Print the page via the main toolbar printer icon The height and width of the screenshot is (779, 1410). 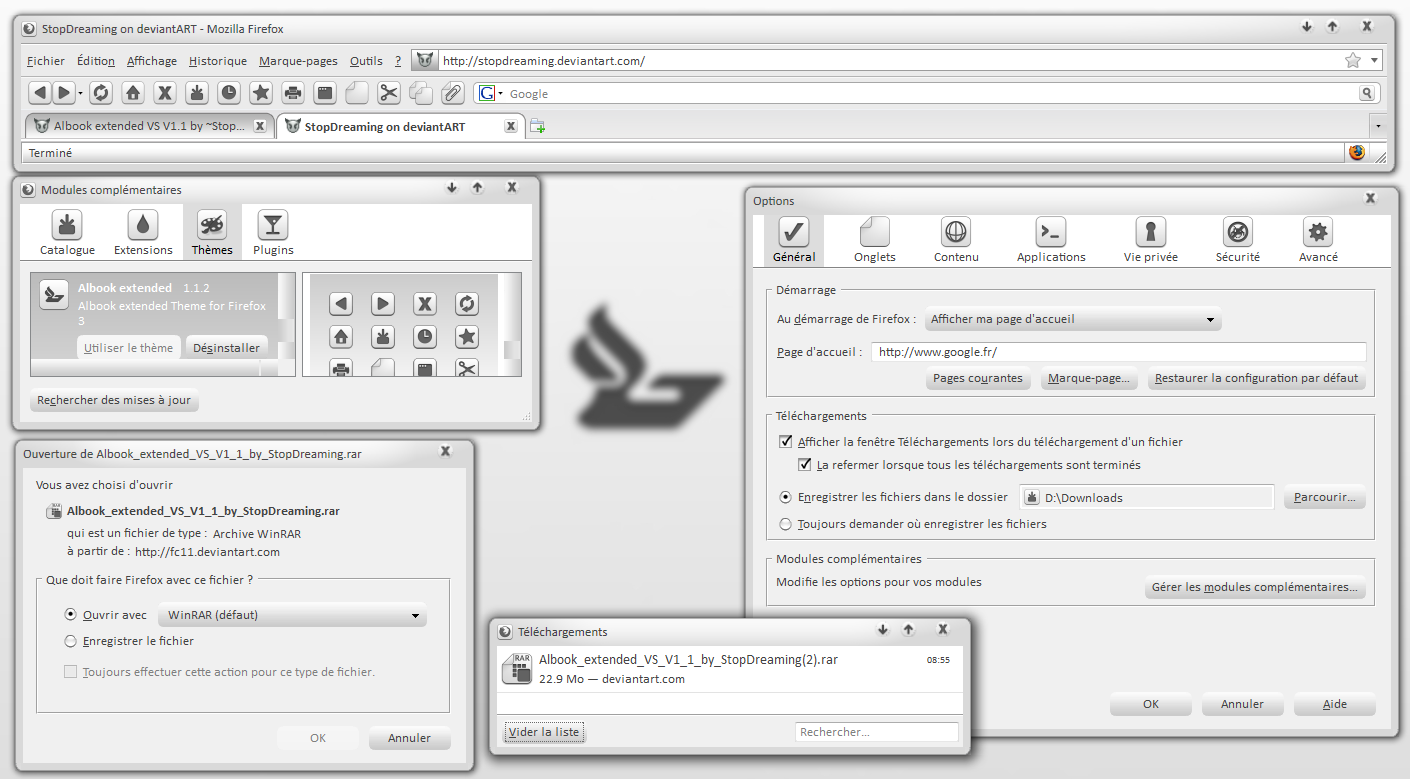tap(293, 94)
